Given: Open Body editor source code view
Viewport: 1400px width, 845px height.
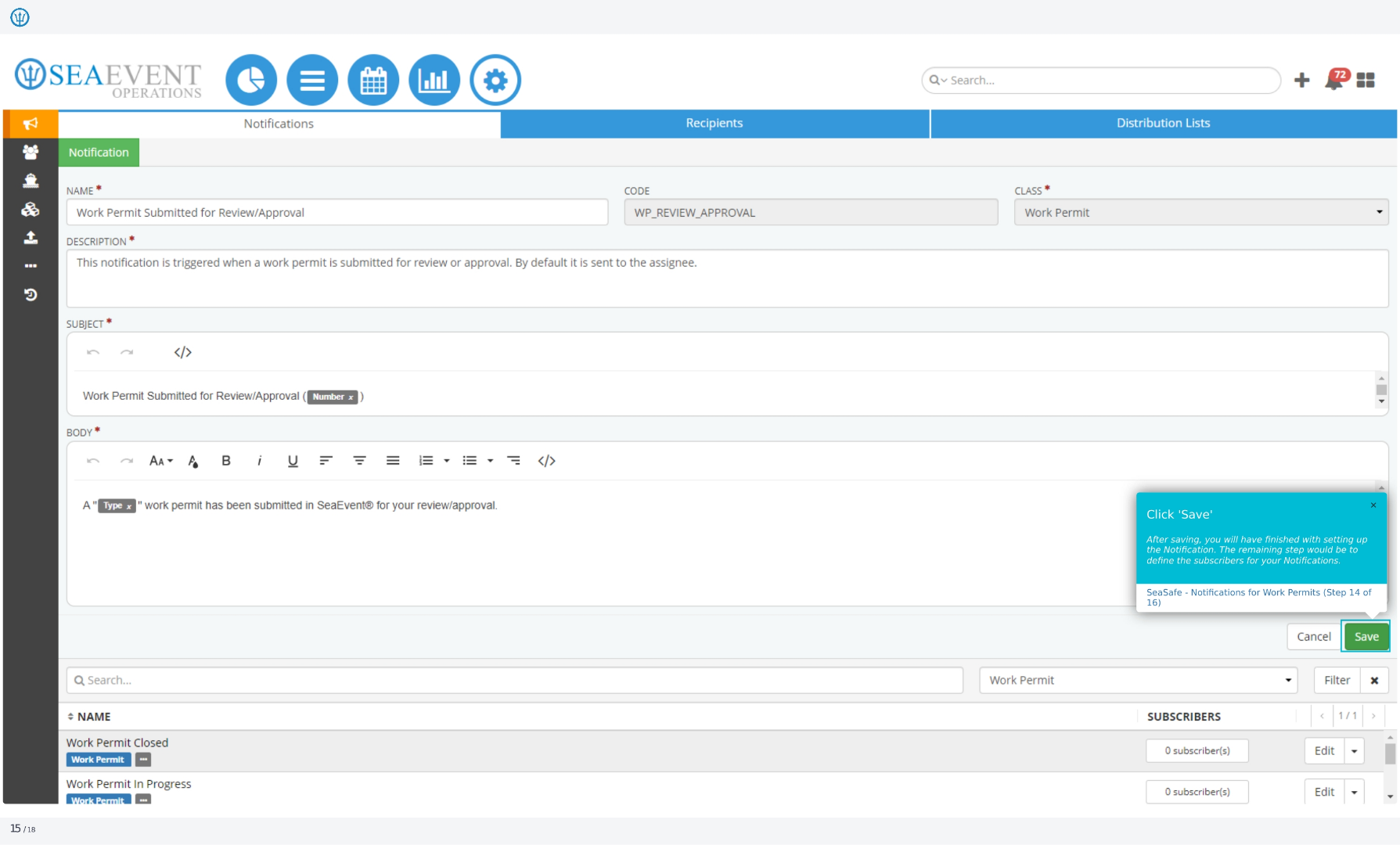Looking at the screenshot, I should click(x=547, y=461).
